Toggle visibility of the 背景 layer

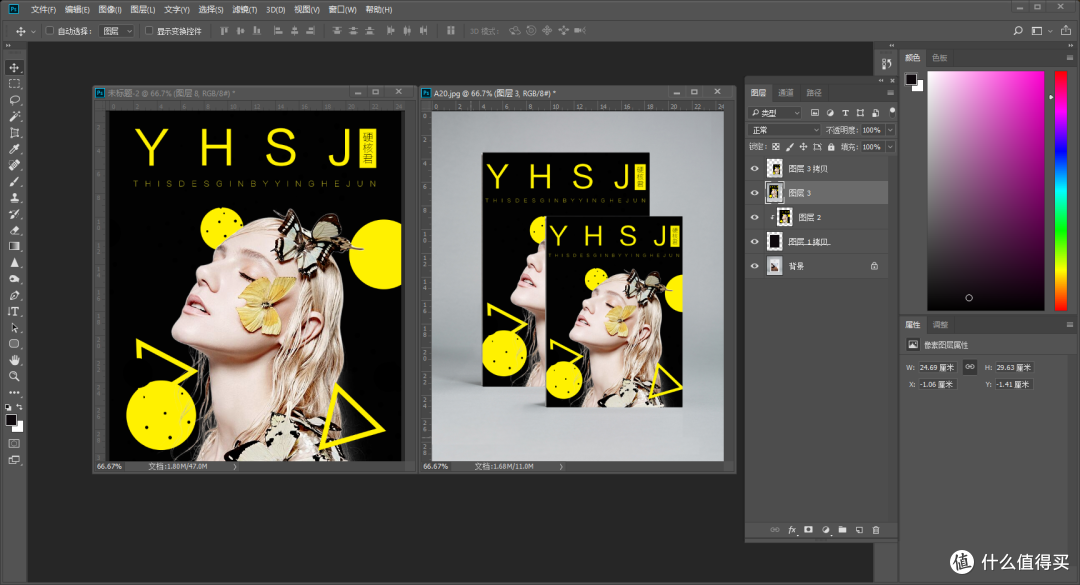tap(754, 266)
